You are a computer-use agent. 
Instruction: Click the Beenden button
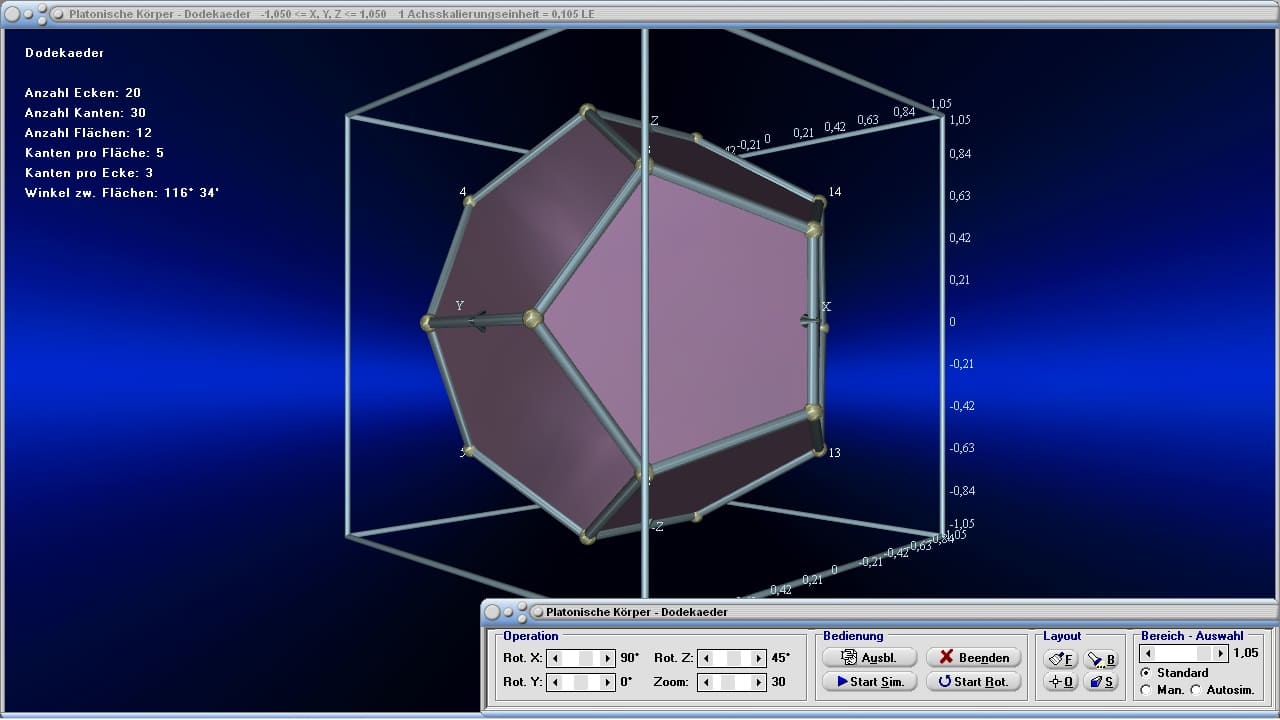point(974,657)
